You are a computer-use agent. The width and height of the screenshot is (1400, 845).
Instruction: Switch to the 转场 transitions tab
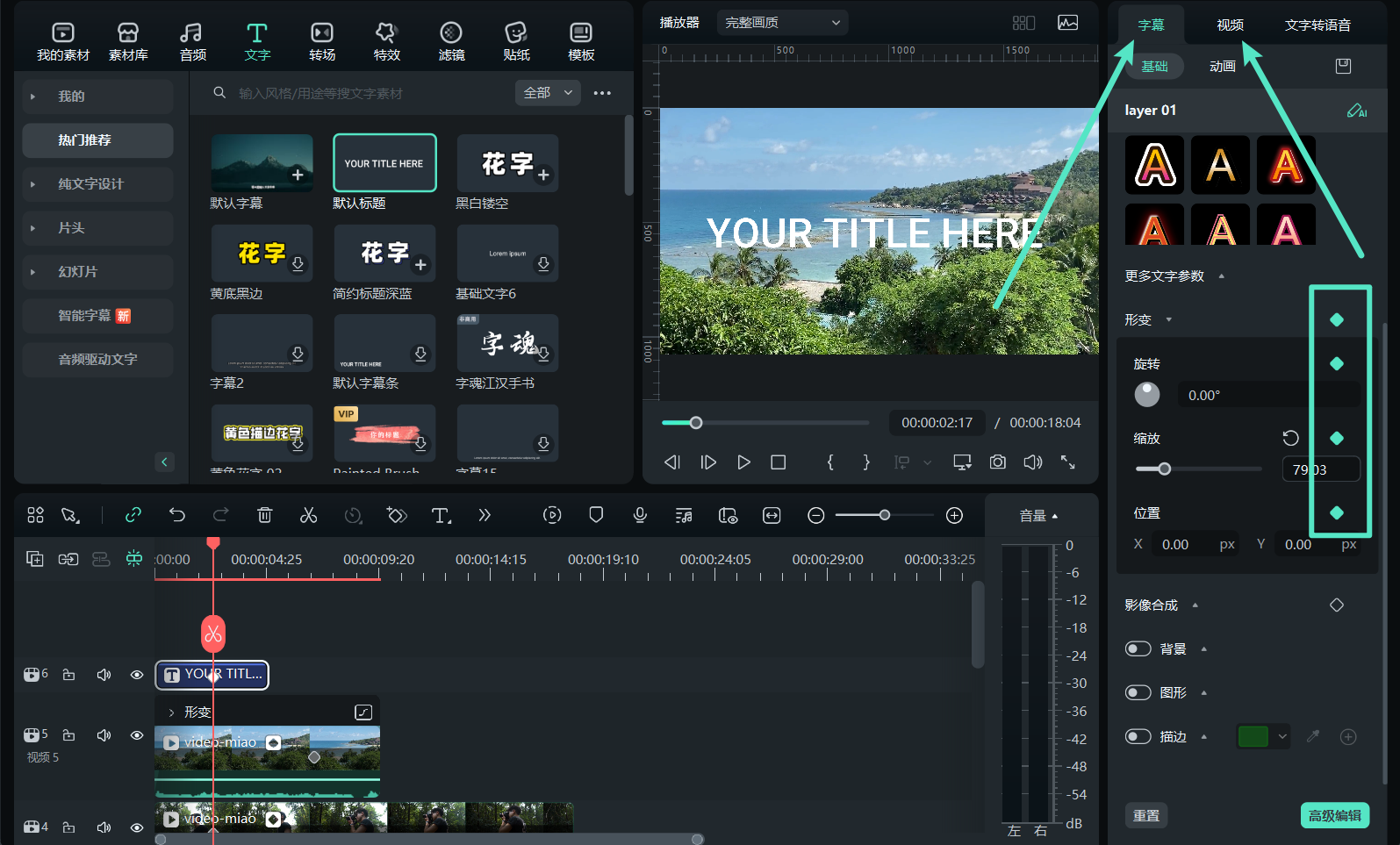click(322, 41)
